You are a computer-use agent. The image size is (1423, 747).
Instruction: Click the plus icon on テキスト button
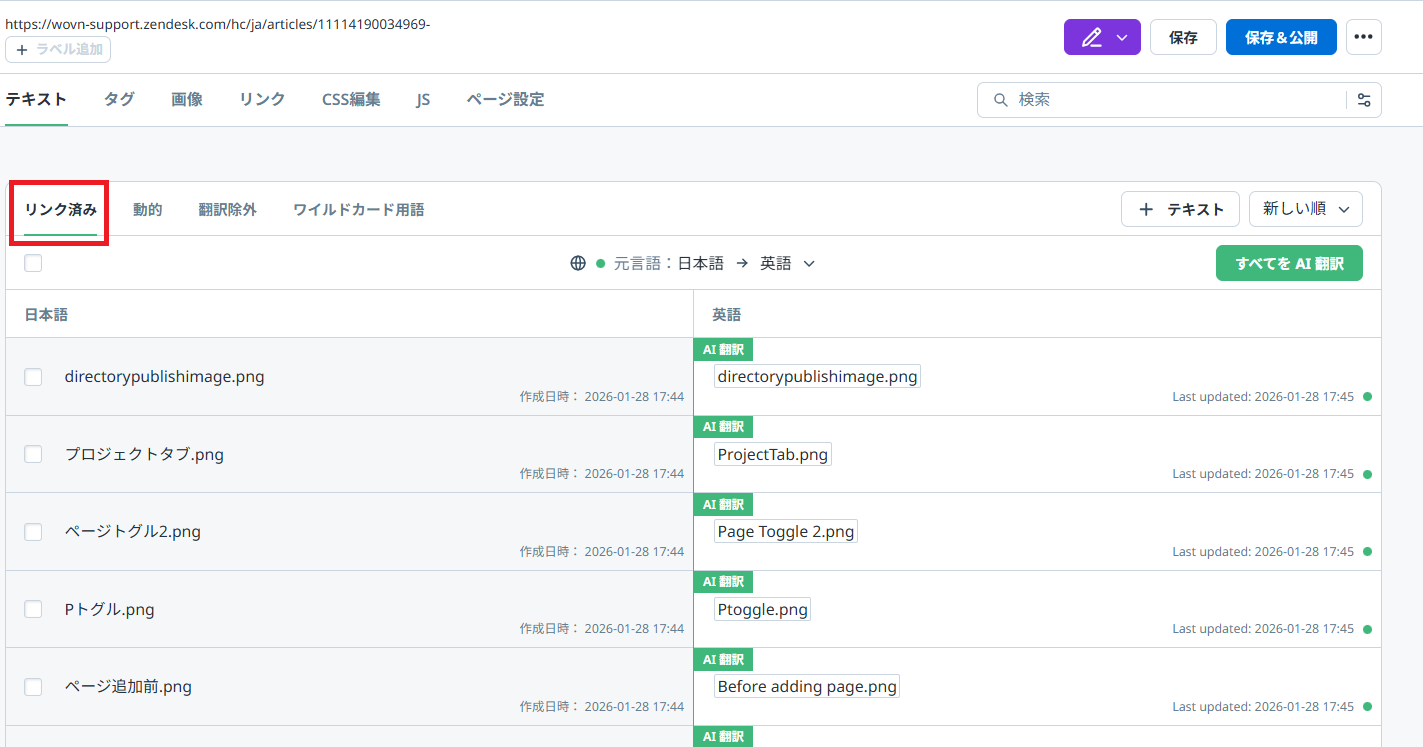pos(1146,209)
